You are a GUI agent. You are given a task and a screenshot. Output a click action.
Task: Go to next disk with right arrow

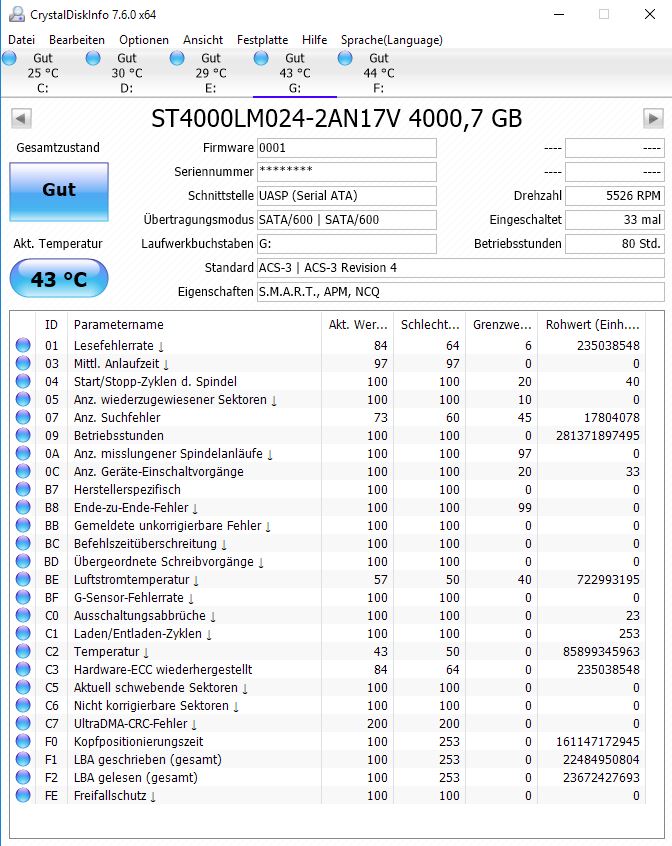[653, 118]
